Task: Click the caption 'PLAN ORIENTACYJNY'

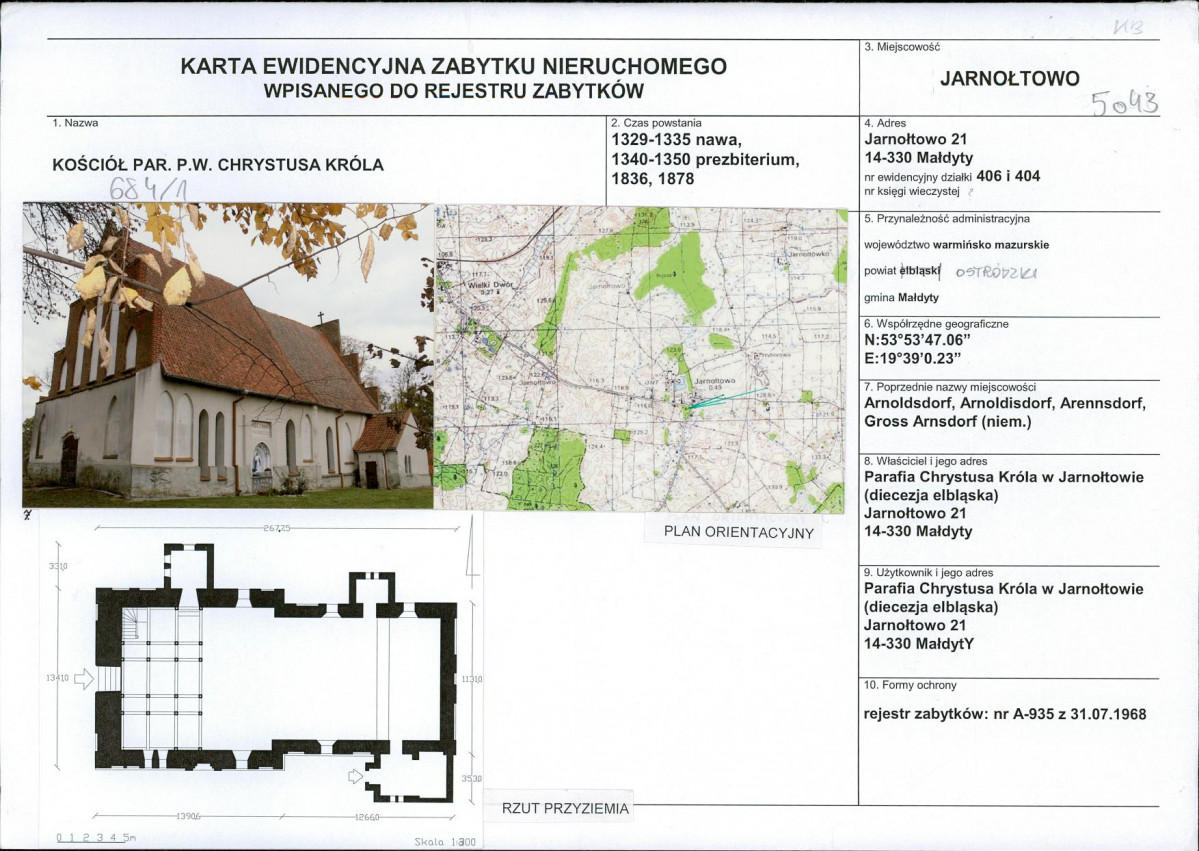Action: (738, 532)
